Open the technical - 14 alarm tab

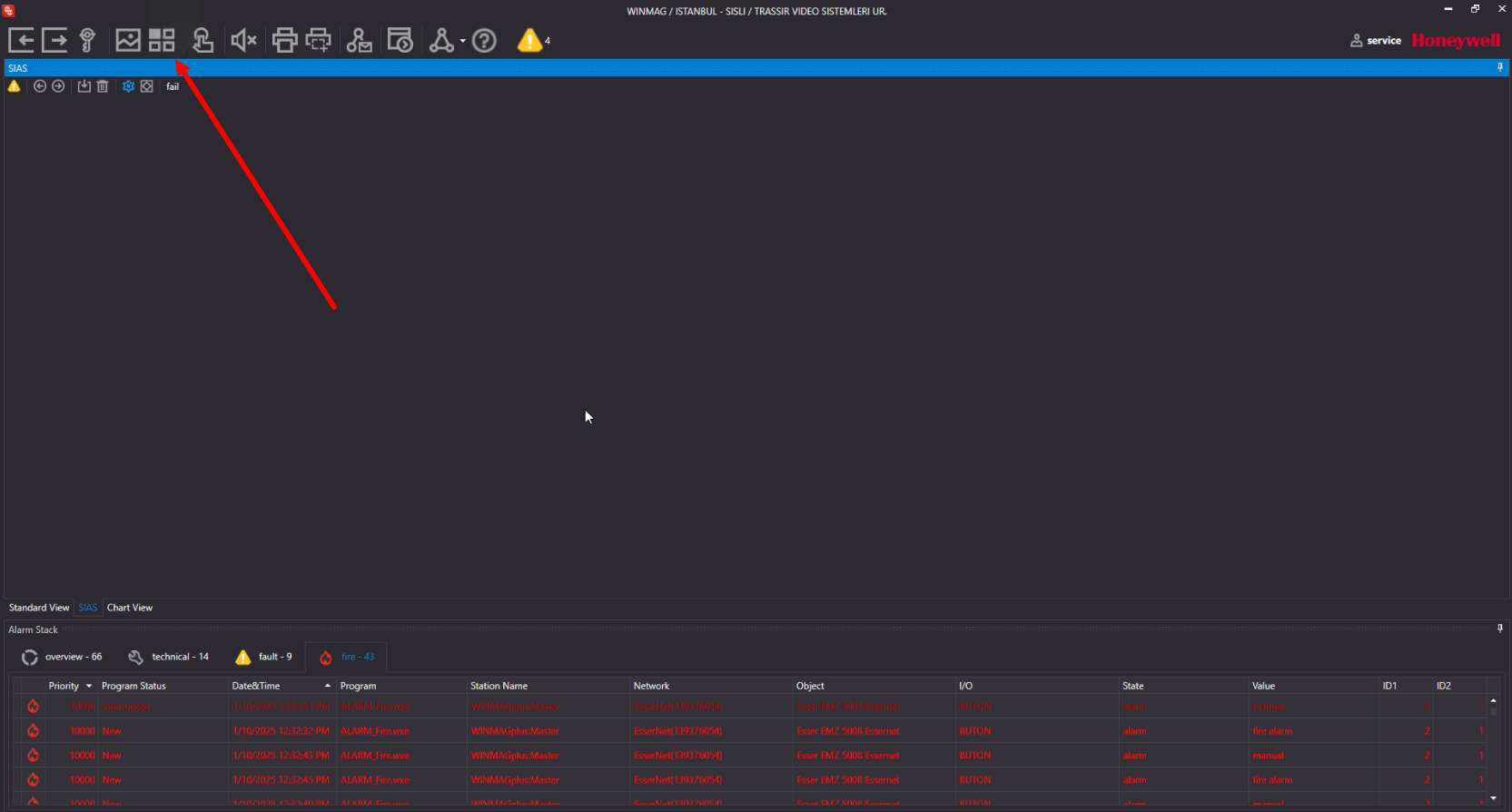point(169,657)
